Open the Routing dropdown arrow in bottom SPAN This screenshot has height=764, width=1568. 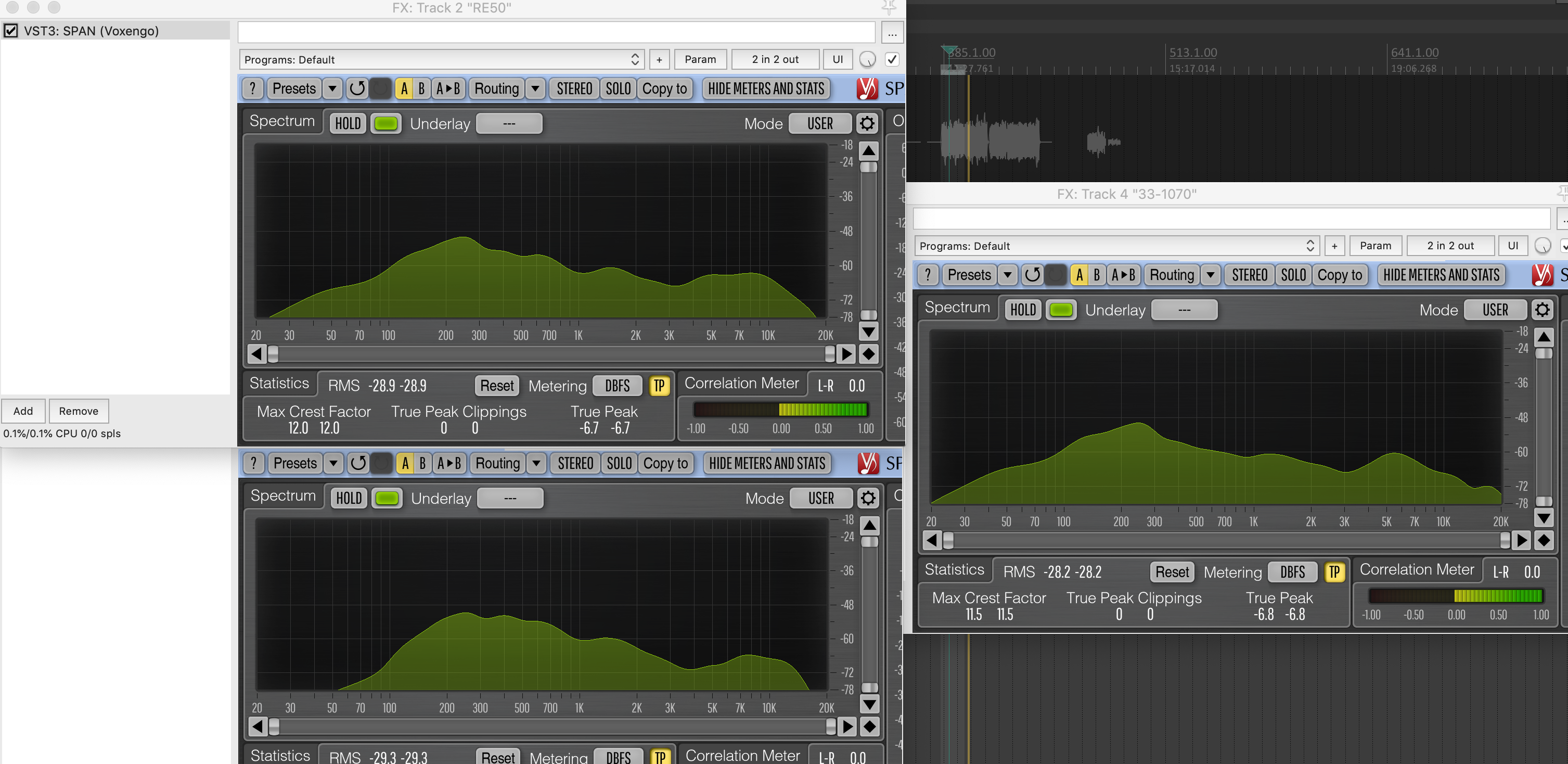pyautogui.click(x=536, y=463)
